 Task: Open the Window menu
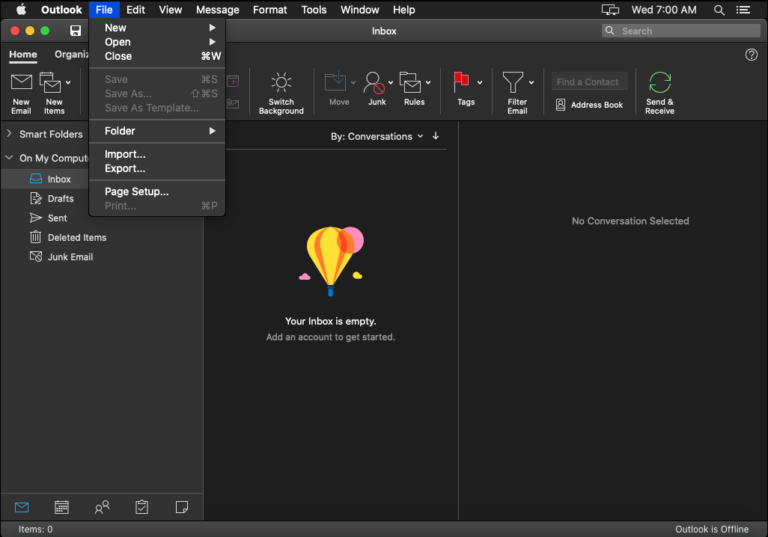[x=360, y=10]
